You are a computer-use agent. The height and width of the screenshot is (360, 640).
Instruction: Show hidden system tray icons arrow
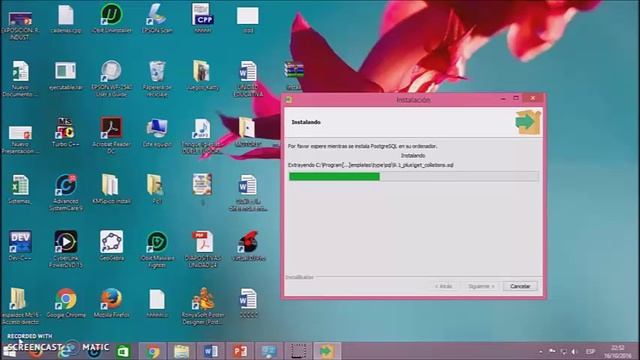tap(541, 351)
